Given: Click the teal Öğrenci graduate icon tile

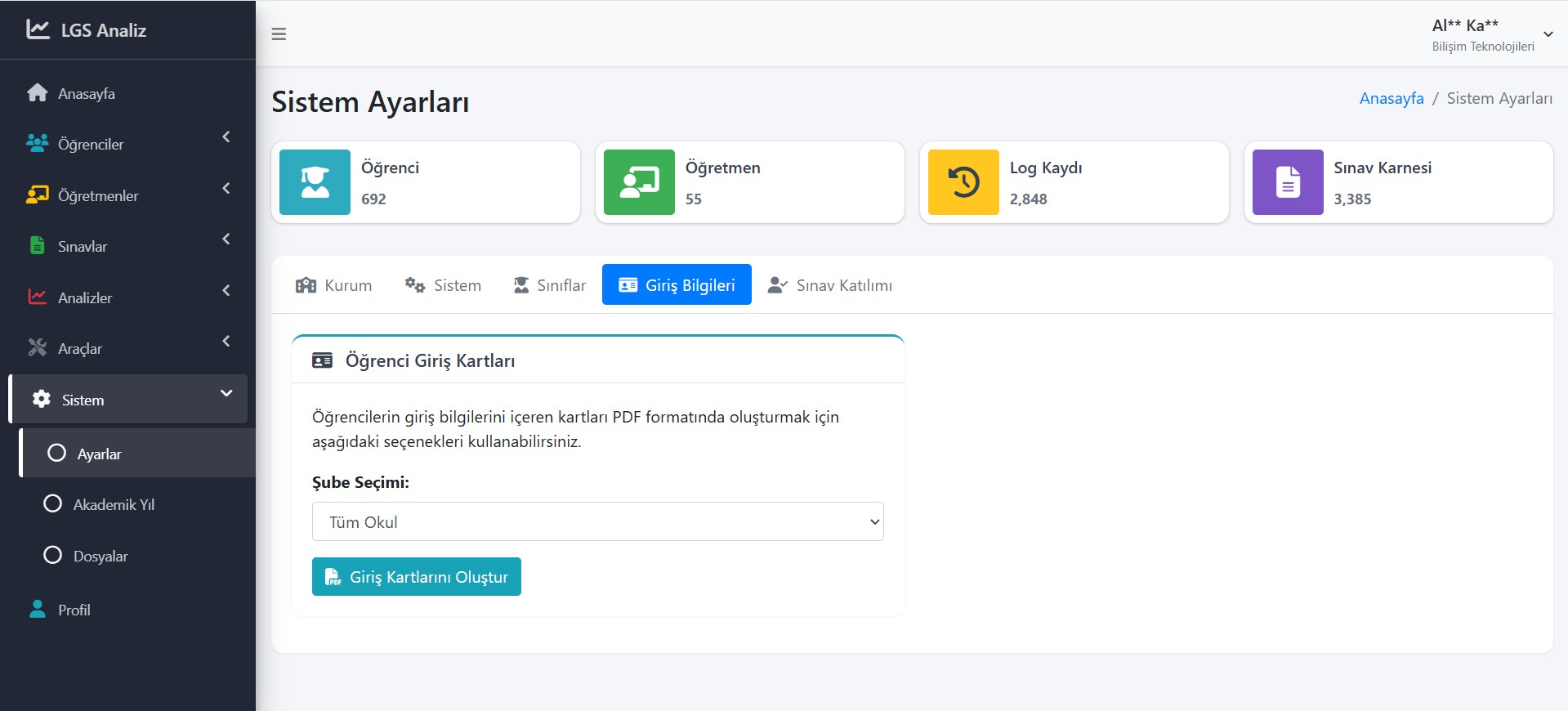Looking at the screenshot, I should coord(315,182).
